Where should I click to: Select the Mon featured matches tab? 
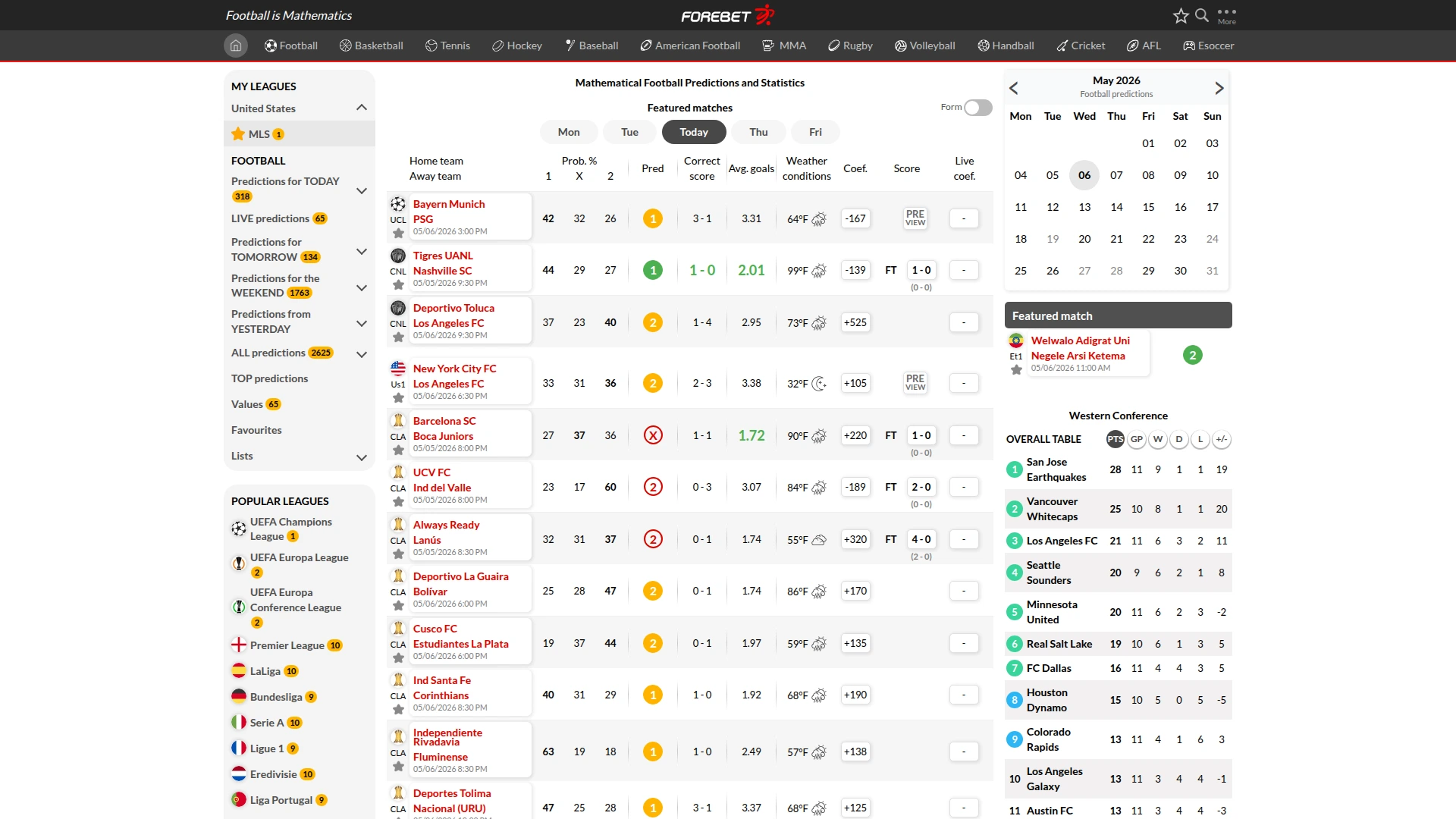[569, 132]
